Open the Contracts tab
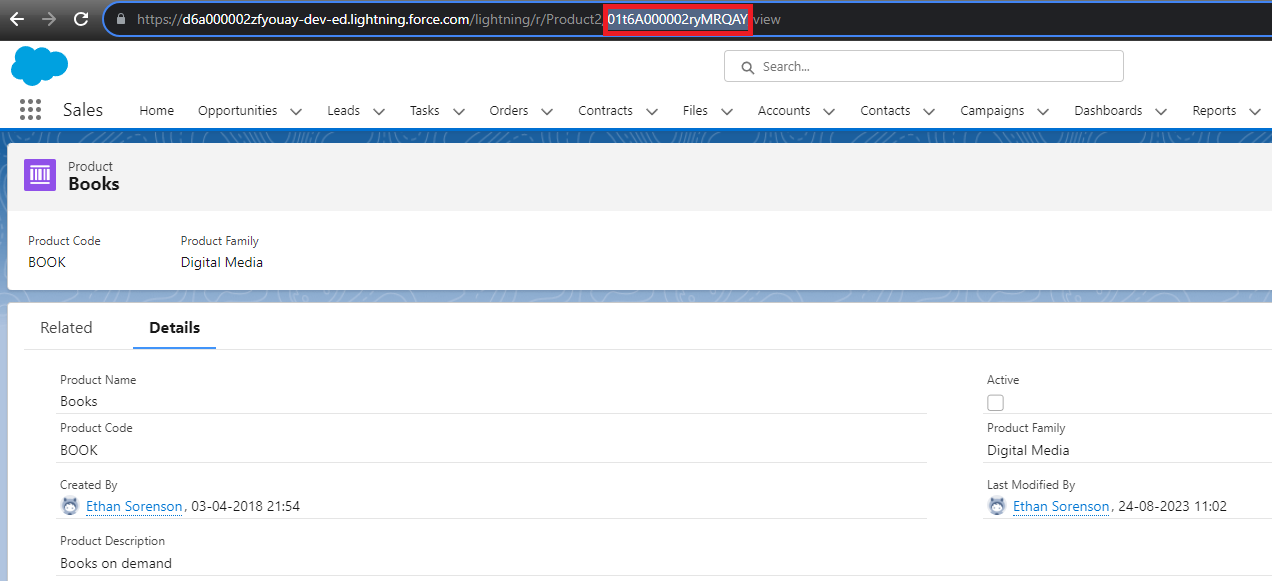This screenshot has height=581, width=1272. (x=606, y=111)
